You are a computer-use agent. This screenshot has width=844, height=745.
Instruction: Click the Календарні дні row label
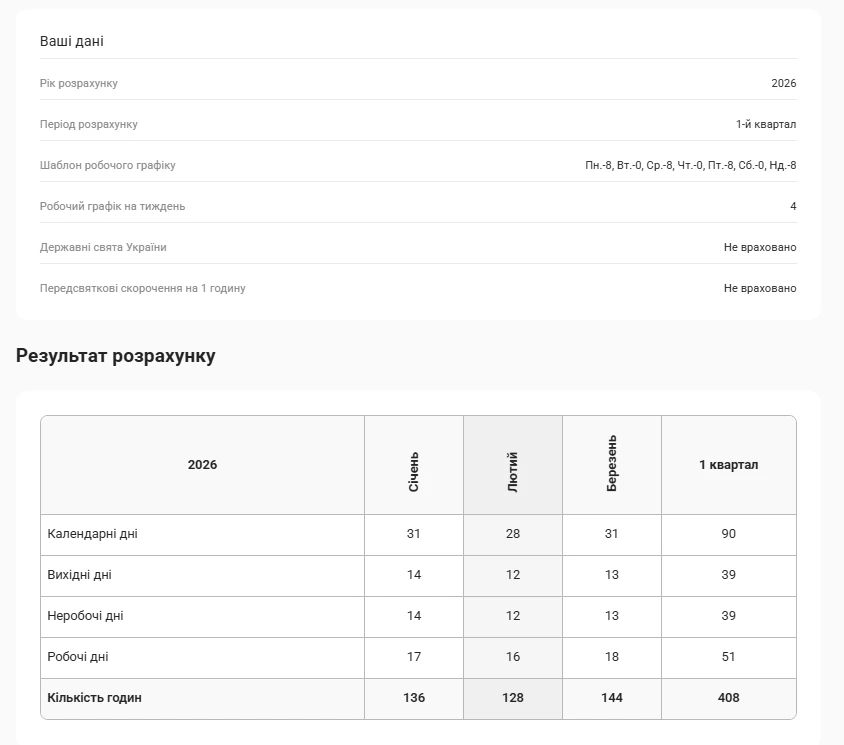pyautogui.click(x=93, y=534)
